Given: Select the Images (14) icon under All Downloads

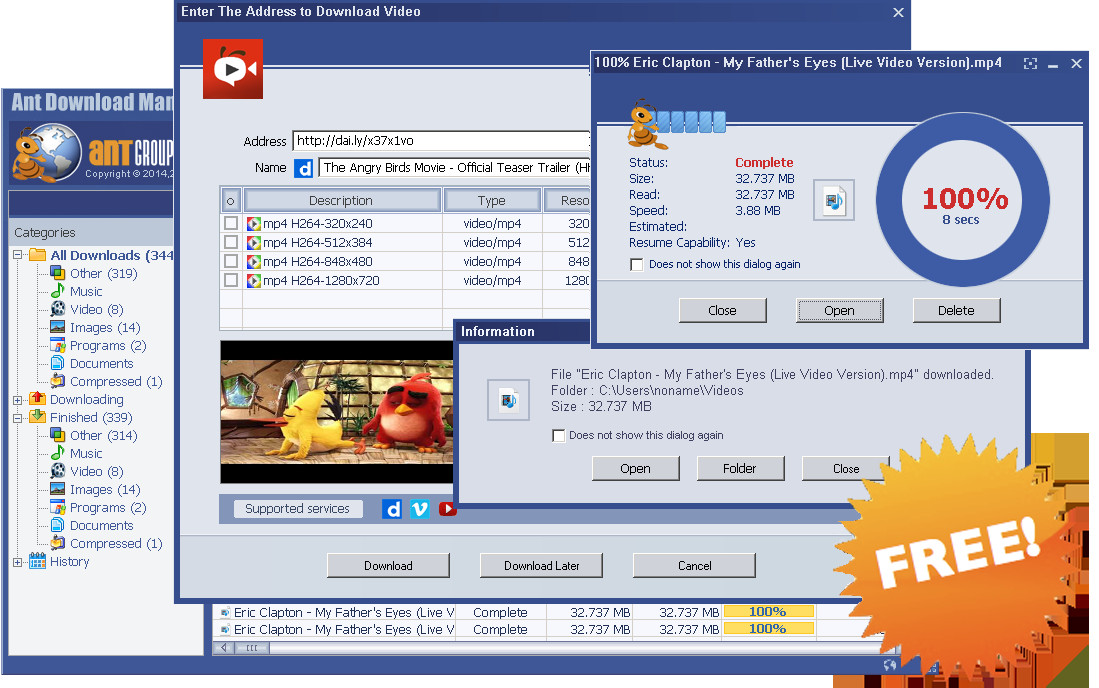Looking at the screenshot, I should (x=57, y=327).
